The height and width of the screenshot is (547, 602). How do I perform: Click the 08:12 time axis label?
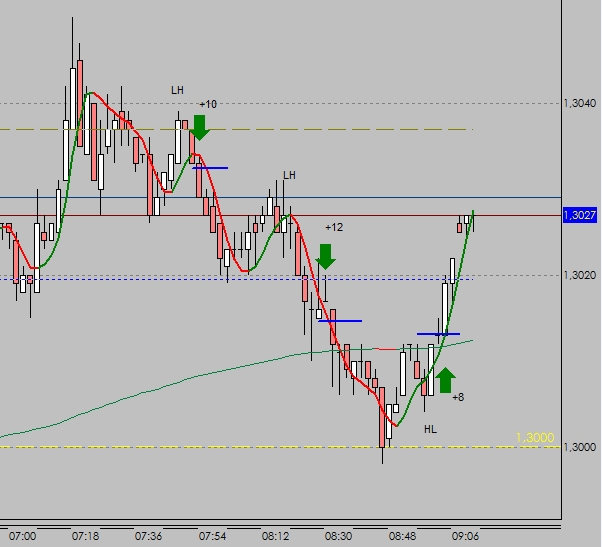275,536
